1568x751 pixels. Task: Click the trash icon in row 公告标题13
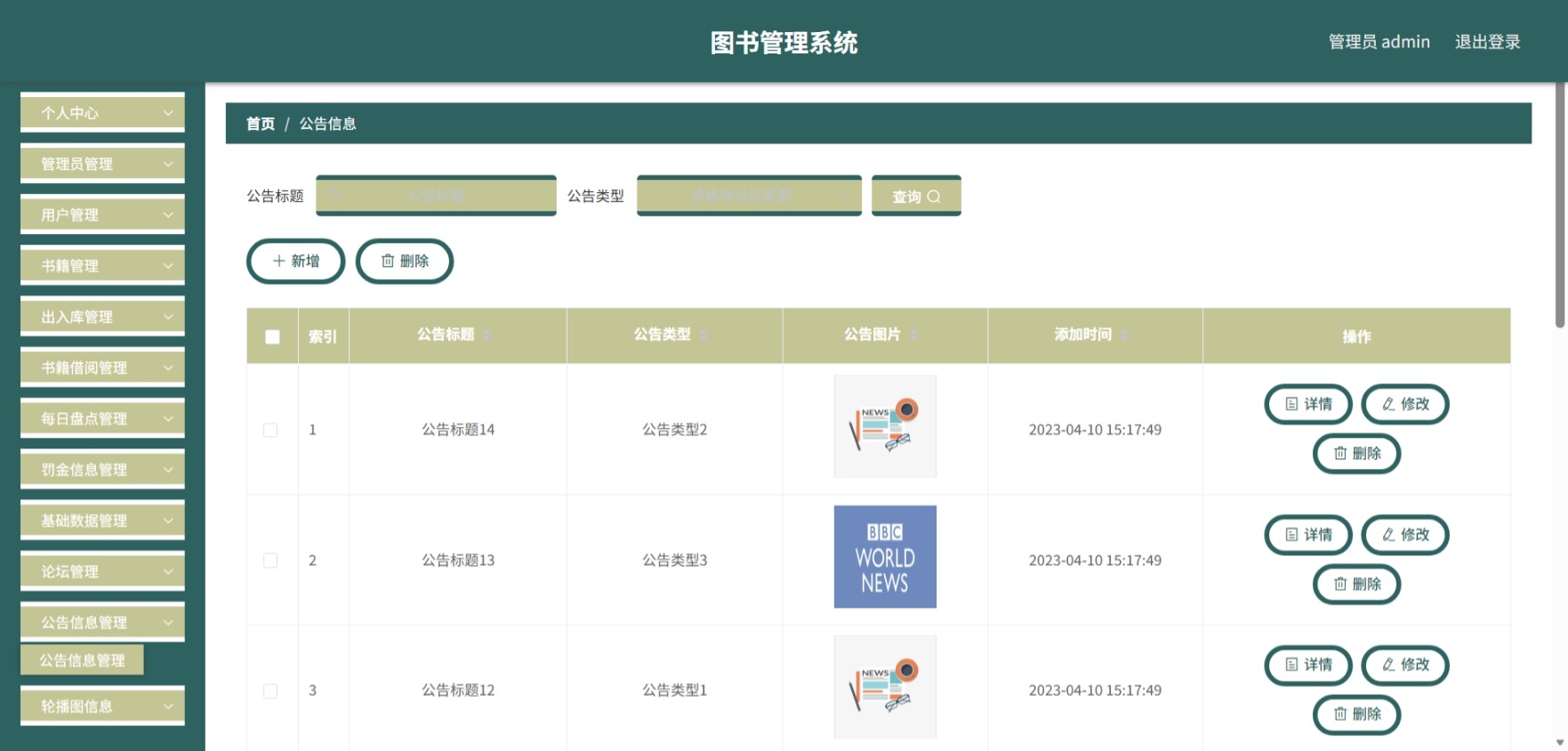click(1340, 585)
